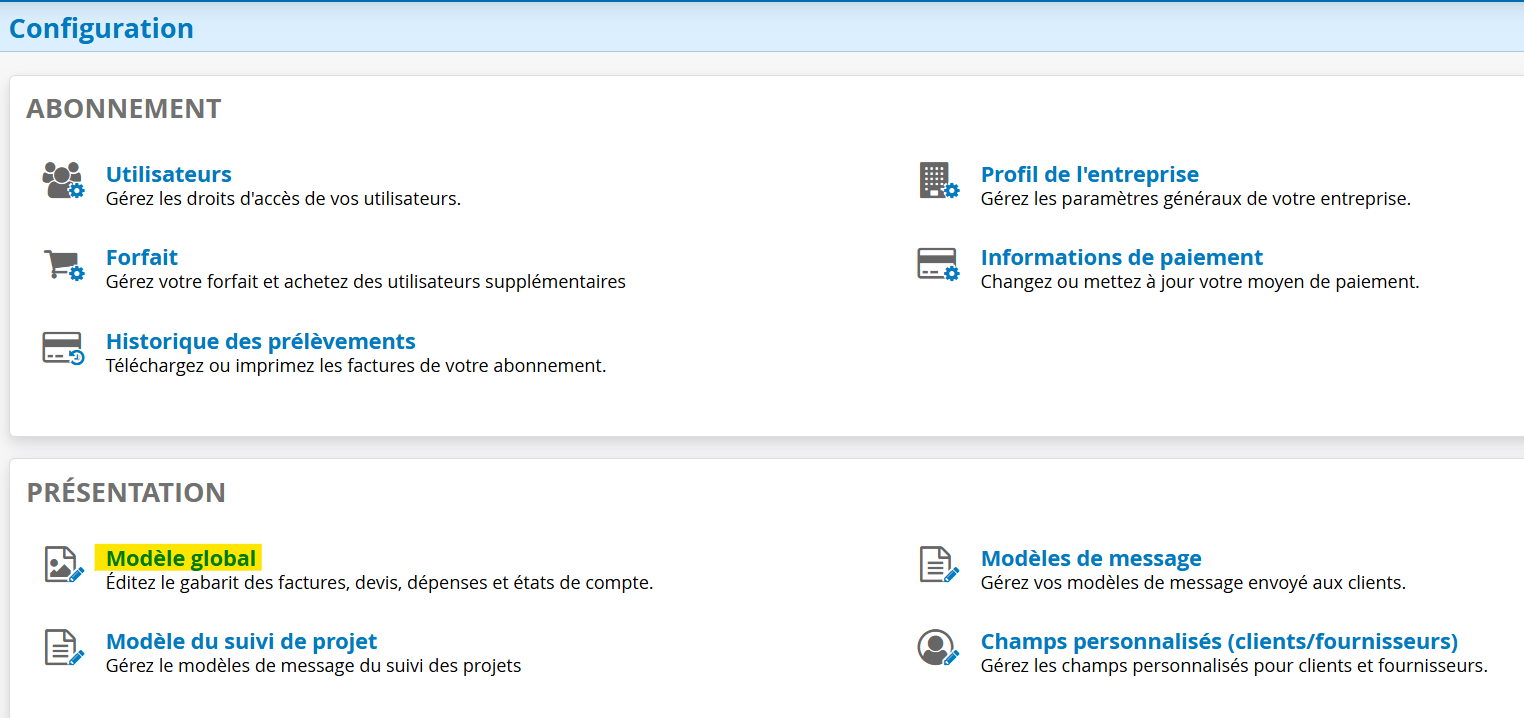The height and width of the screenshot is (718, 1524).
Task: Click the Profil de l'entreprise building icon
Action: 939,180
